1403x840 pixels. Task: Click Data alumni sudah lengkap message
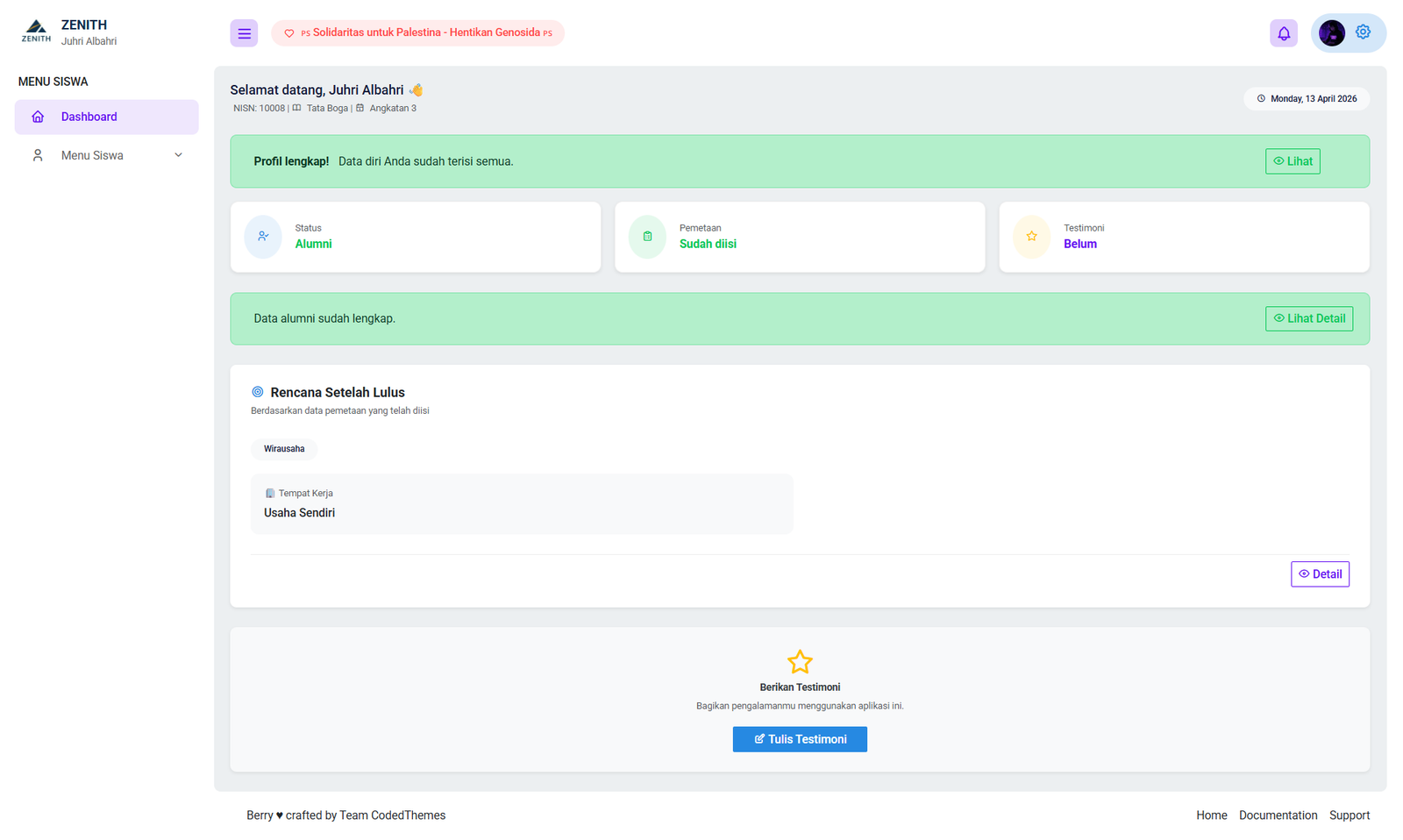tap(324, 318)
